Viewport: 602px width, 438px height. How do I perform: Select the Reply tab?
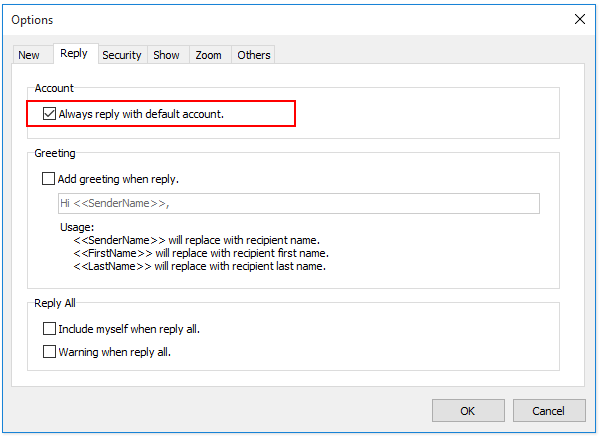(76, 53)
